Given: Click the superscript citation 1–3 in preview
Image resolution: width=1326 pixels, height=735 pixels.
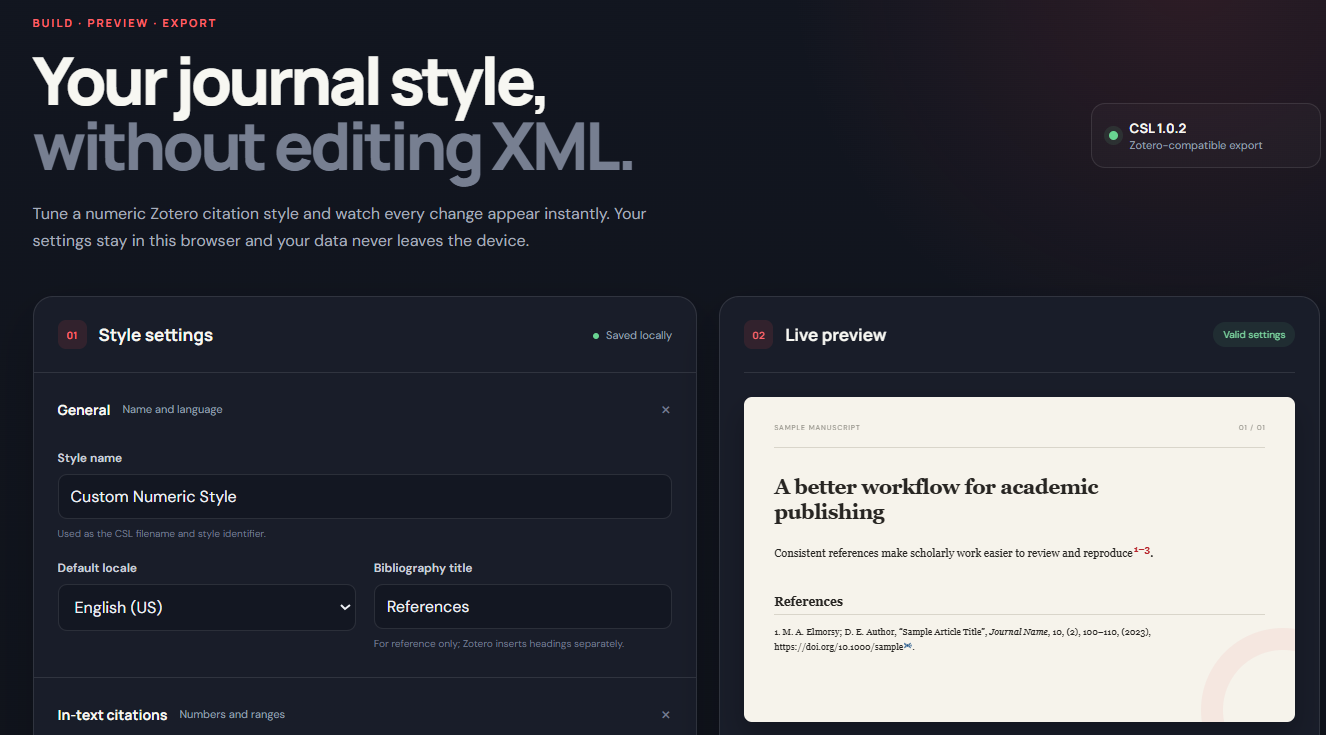Looking at the screenshot, I should (x=1142, y=550).
